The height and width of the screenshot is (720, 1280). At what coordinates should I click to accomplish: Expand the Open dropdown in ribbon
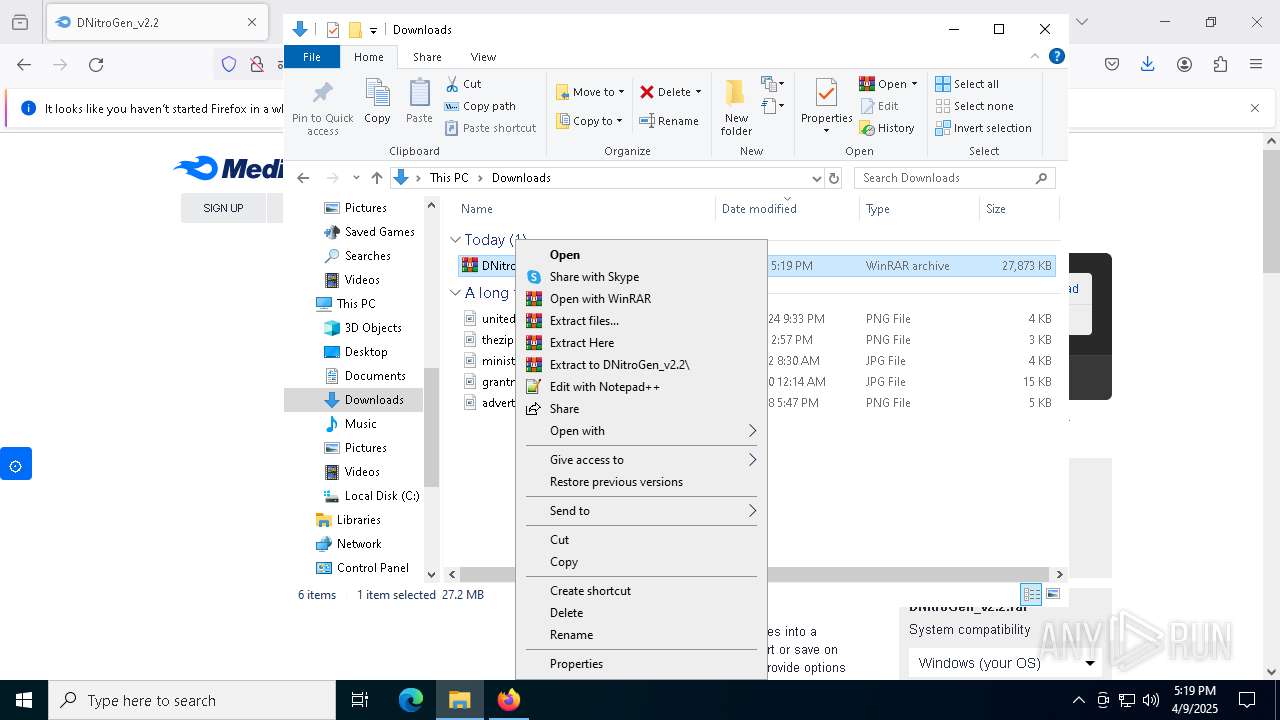tap(914, 84)
